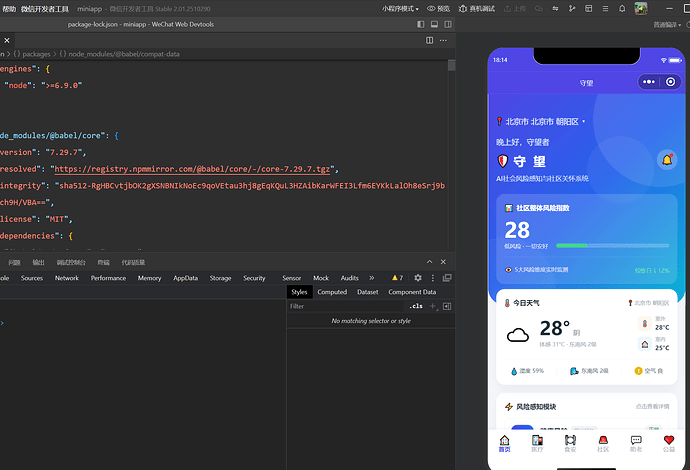The height and width of the screenshot is (470, 690).
Task: Click the grayed-out 上传 upload button
Action: (515, 9)
